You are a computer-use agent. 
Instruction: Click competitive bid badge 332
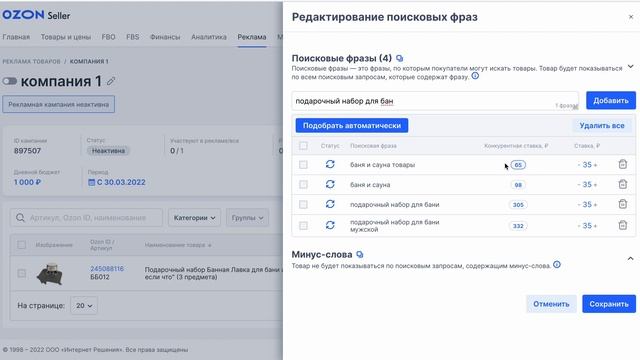tap(518, 226)
